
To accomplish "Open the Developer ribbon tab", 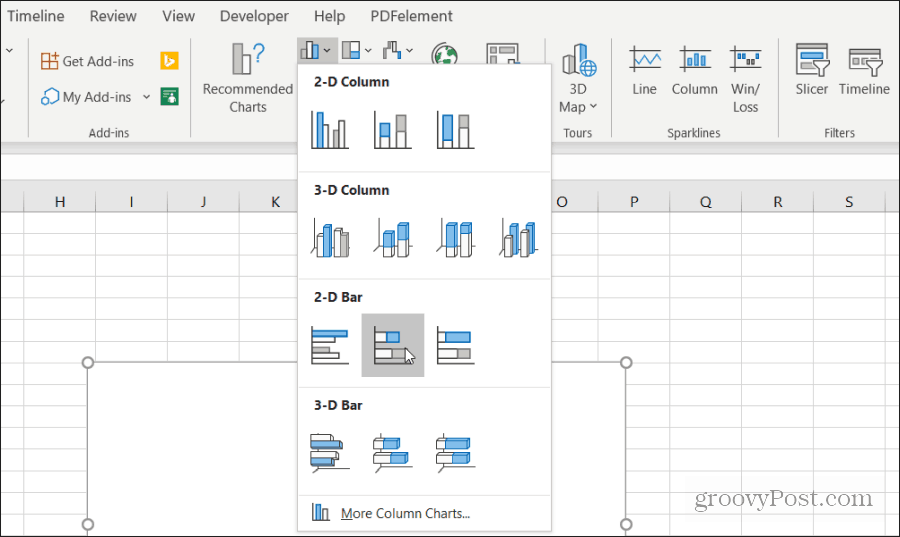I will pyautogui.click(x=254, y=16).
